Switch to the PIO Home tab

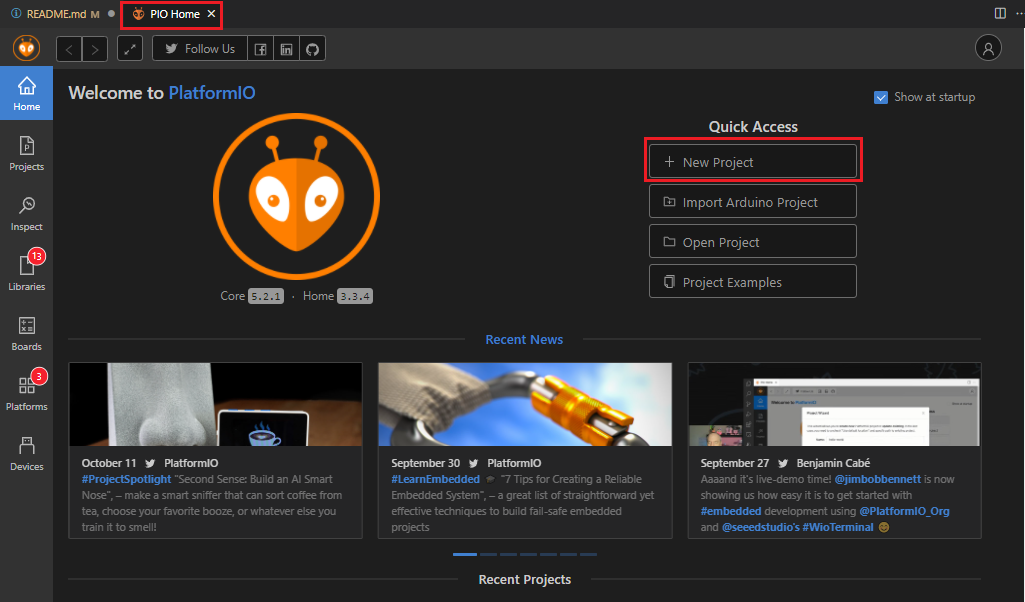[x=172, y=14]
